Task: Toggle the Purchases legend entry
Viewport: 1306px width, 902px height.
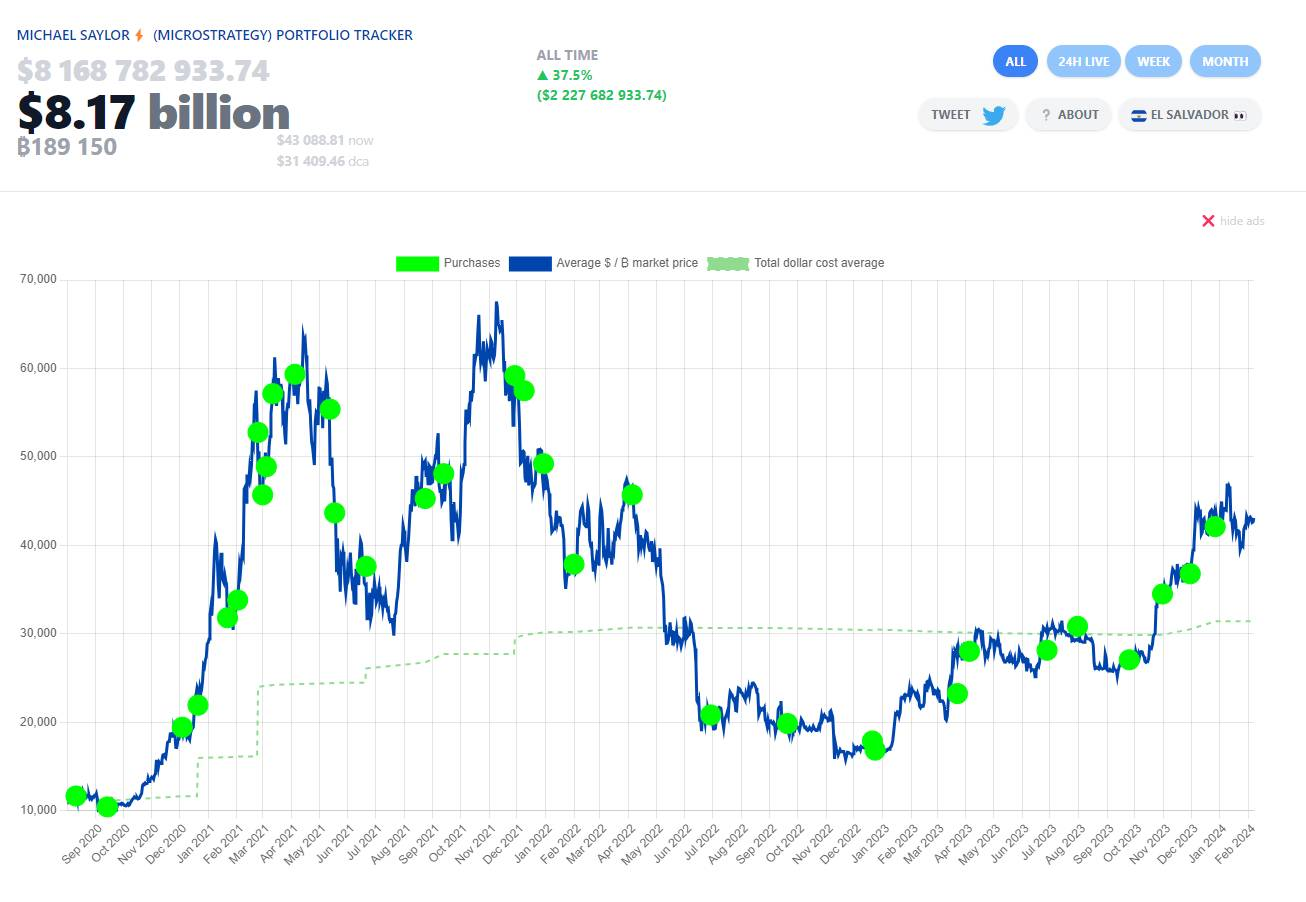Action: [x=448, y=263]
